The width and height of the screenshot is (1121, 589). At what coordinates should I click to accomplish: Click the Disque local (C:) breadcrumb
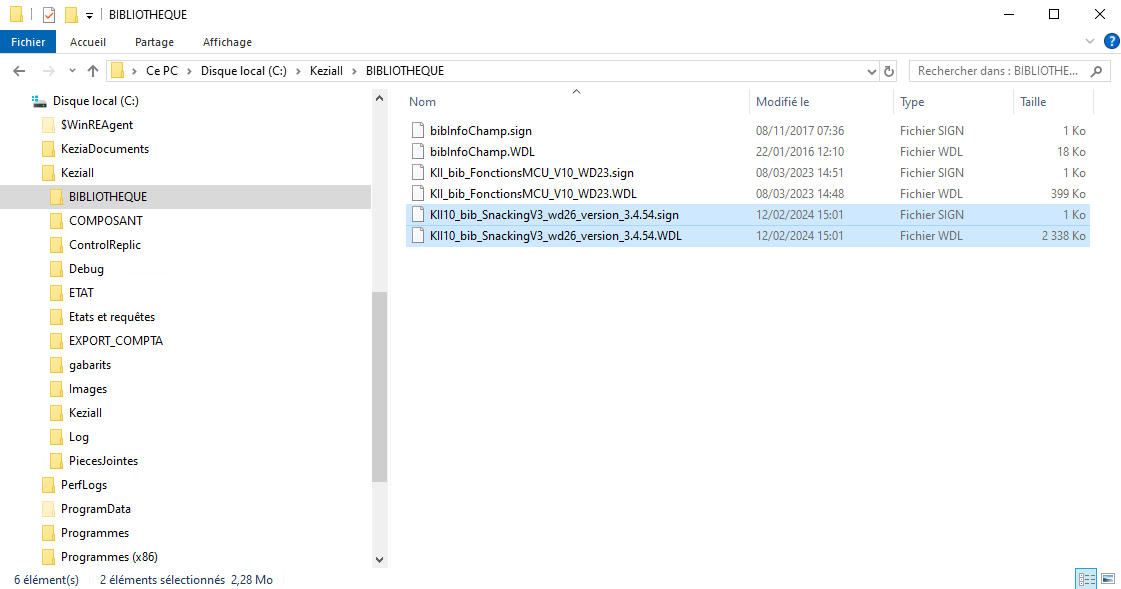(244, 71)
